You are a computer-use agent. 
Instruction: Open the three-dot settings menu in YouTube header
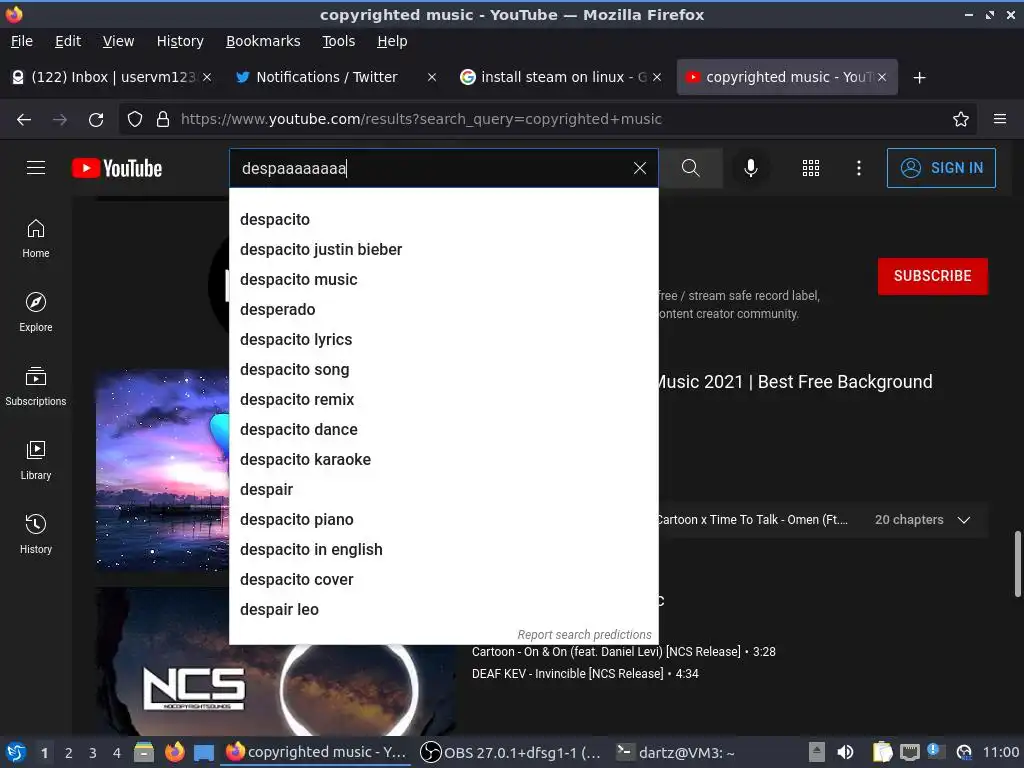coord(859,168)
